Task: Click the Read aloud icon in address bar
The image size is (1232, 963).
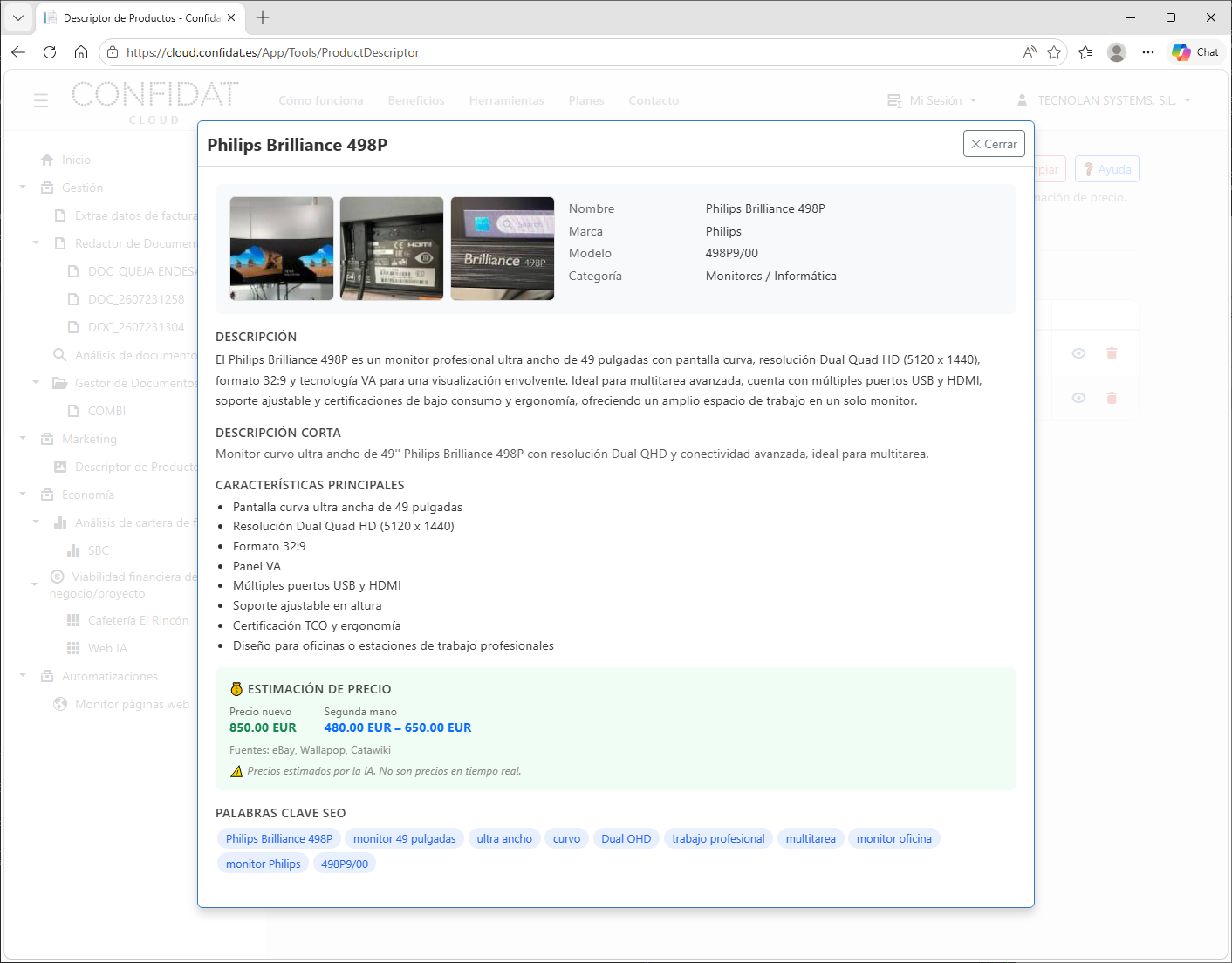Action: click(1030, 52)
